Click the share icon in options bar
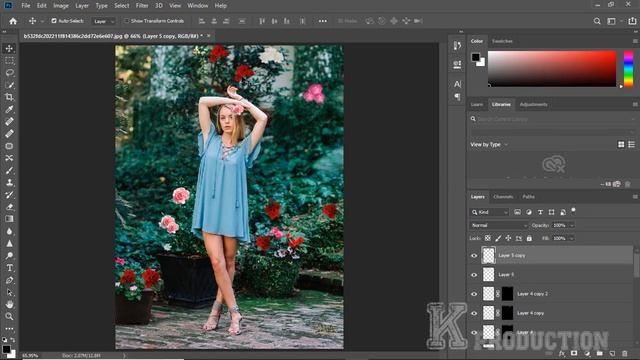 pos(632,21)
